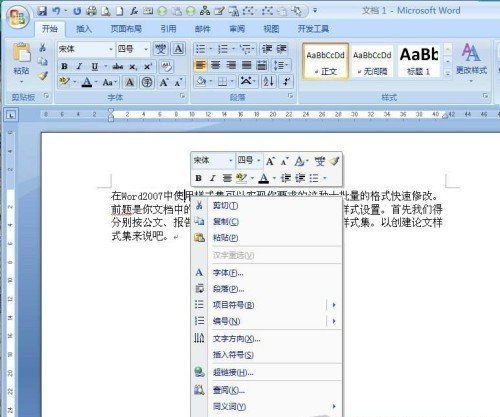Click the Office Button orb
Image resolution: width=500 pixels, height=417 pixels.
(x=17, y=17)
